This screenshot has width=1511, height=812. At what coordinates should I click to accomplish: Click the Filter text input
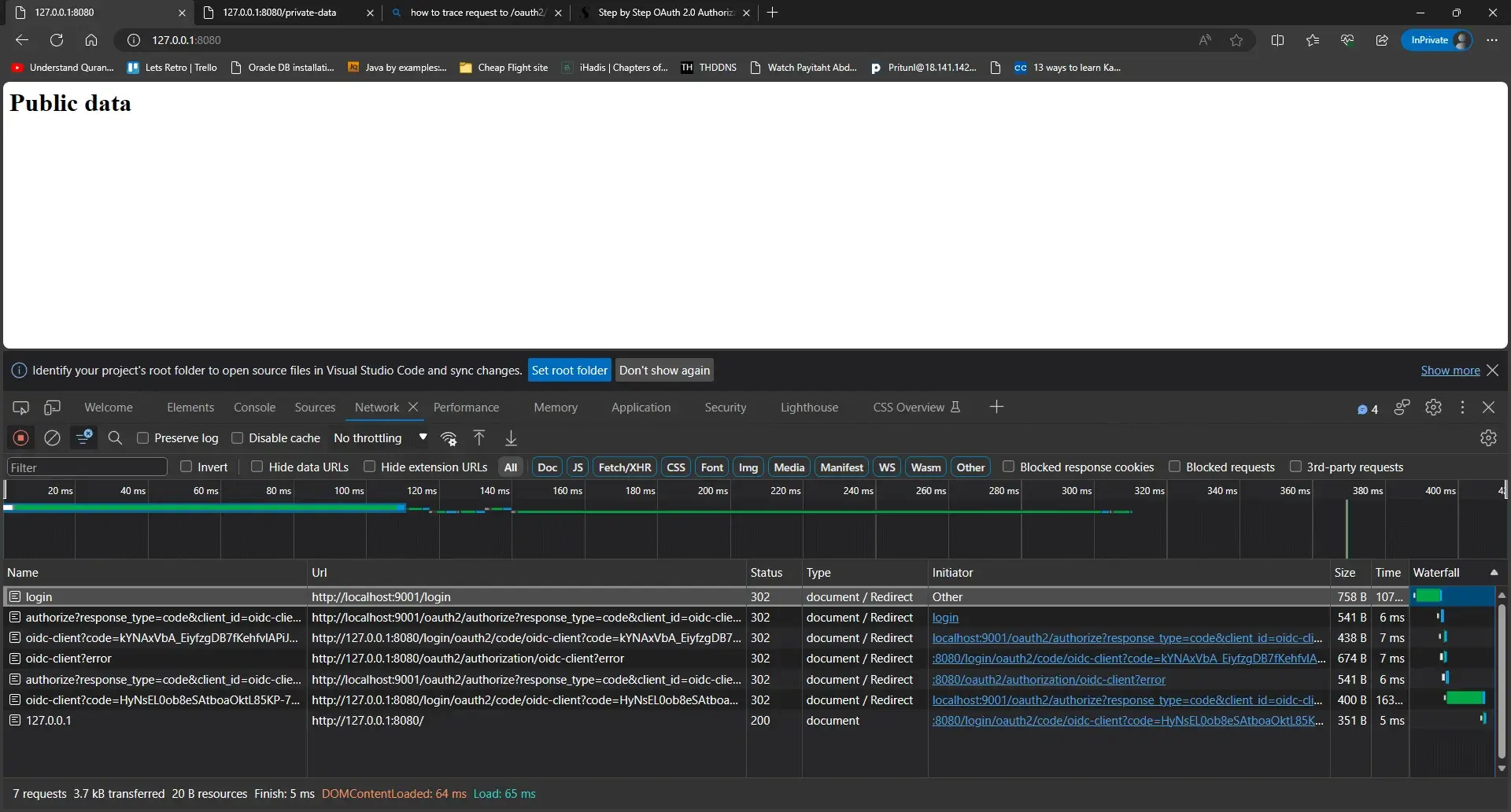pyautogui.click(x=87, y=467)
